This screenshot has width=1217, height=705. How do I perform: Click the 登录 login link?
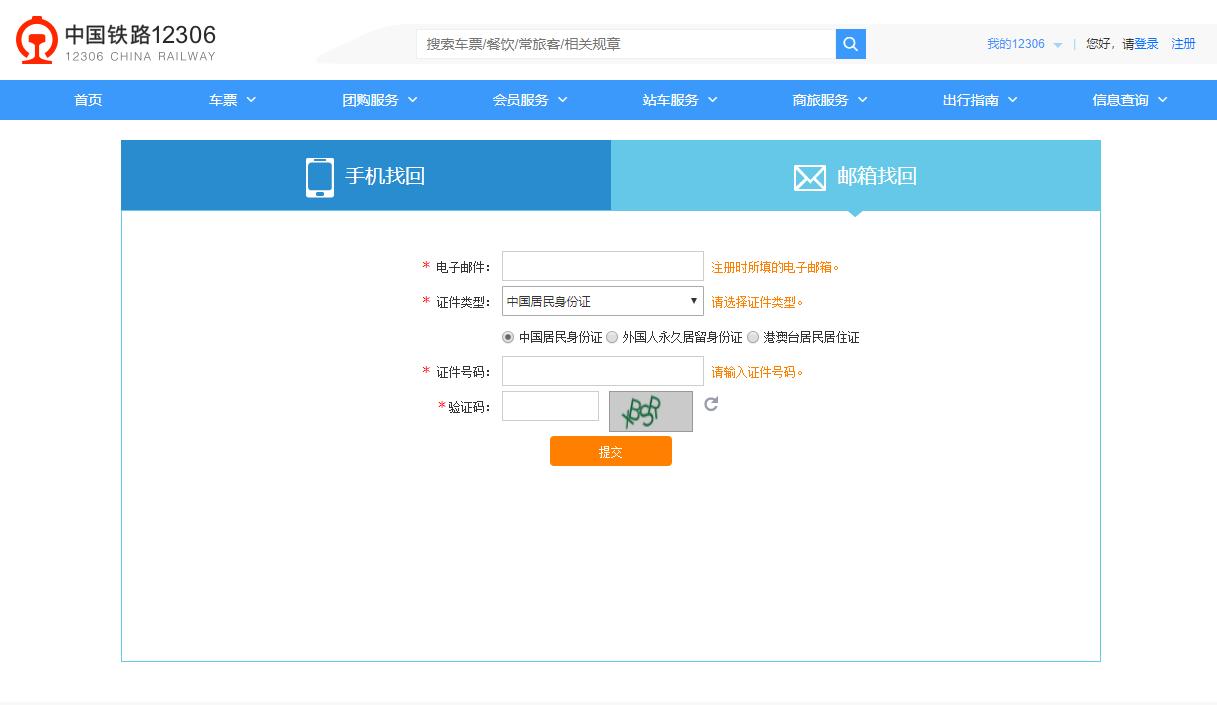1145,44
